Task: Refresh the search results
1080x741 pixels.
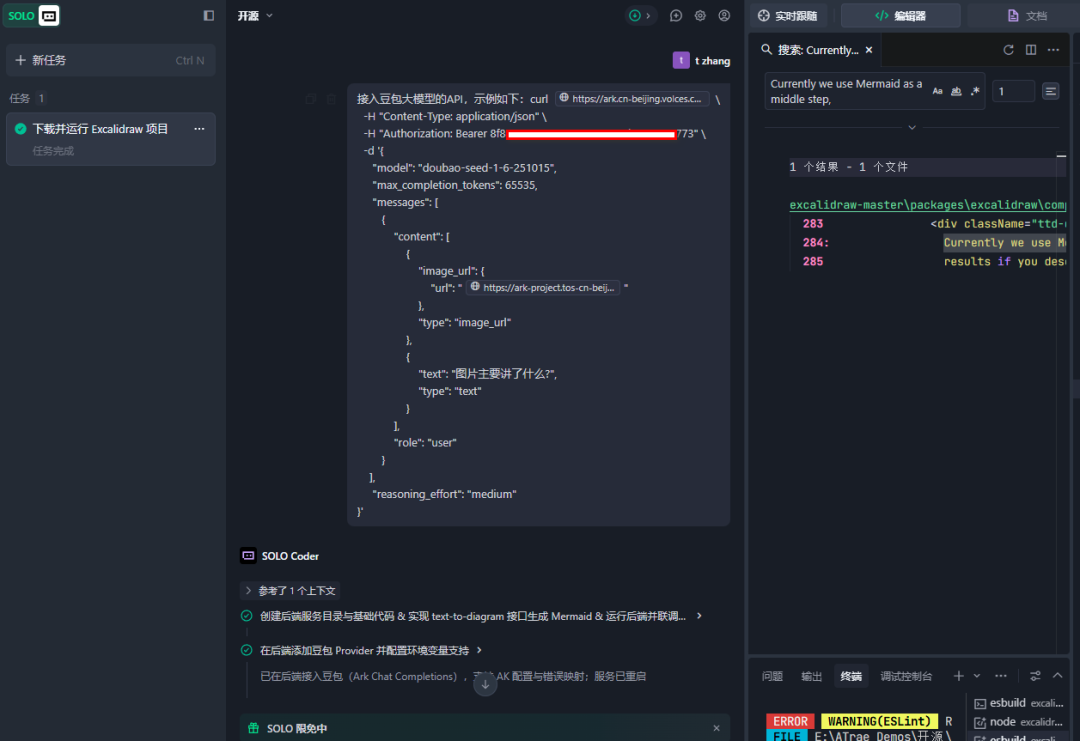Action: pos(1008,50)
